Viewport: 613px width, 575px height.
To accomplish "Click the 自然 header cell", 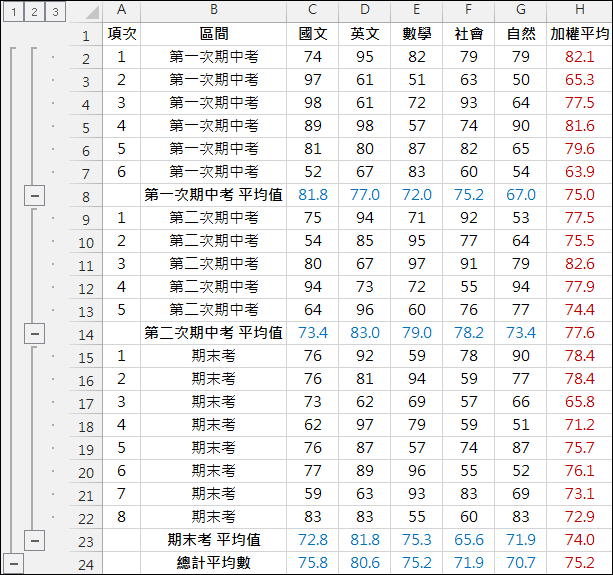I will tap(520, 34).
